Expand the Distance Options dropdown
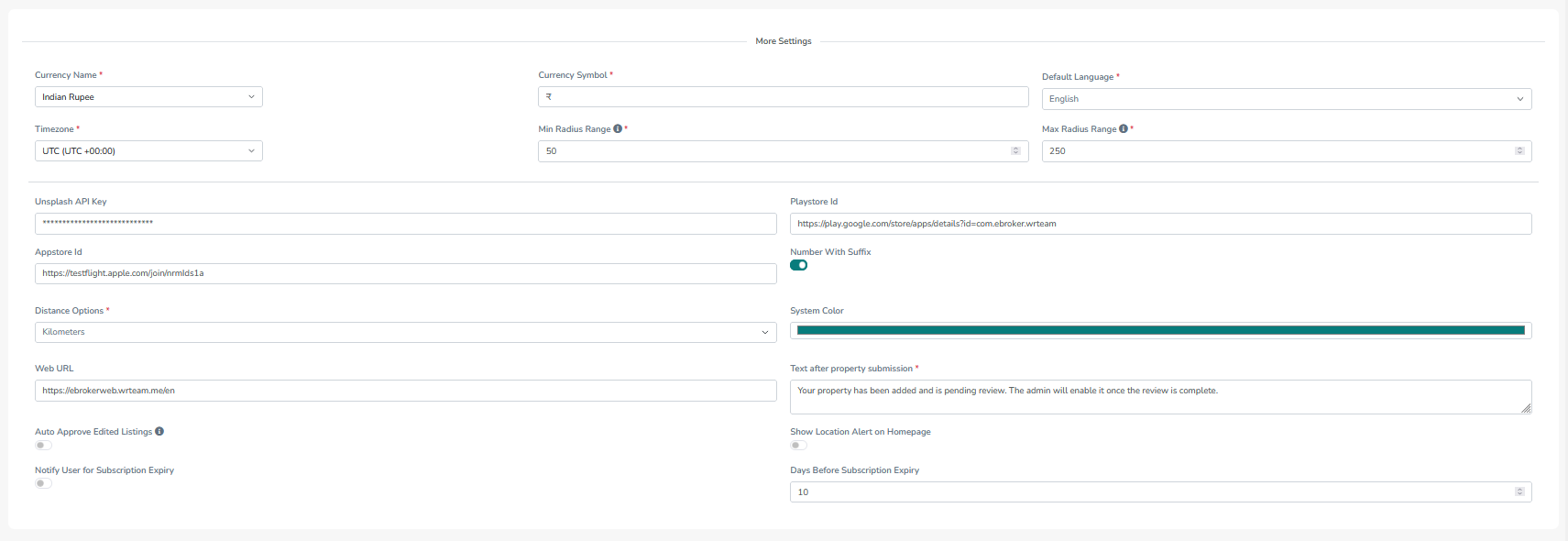 pyautogui.click(x=405, y=333)
